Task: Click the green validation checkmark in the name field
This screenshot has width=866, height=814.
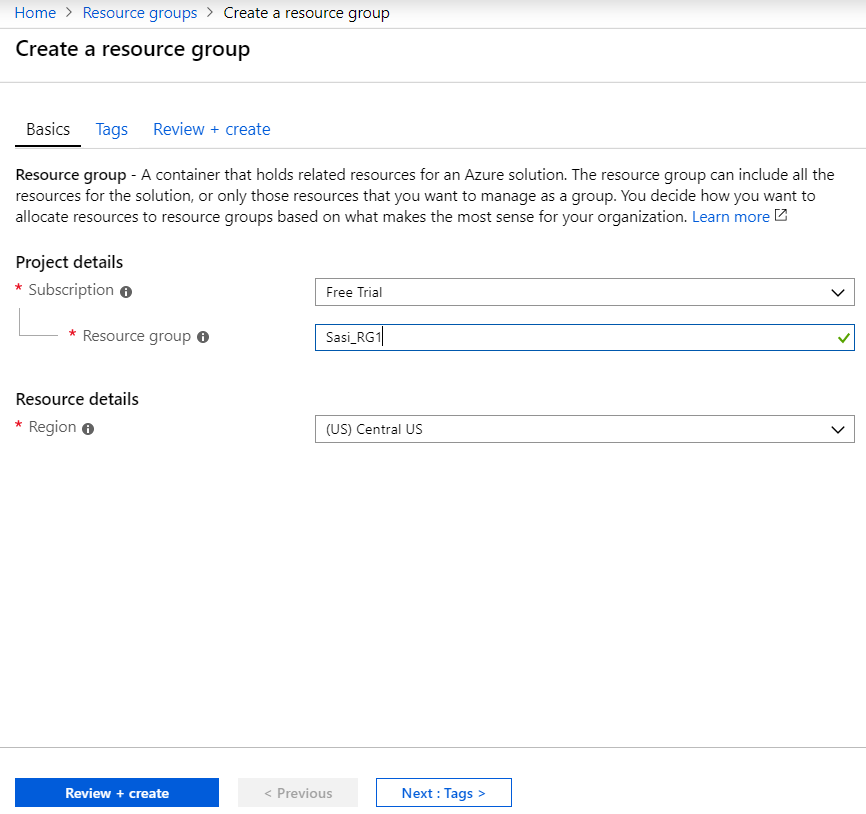Action: [843, 338]
